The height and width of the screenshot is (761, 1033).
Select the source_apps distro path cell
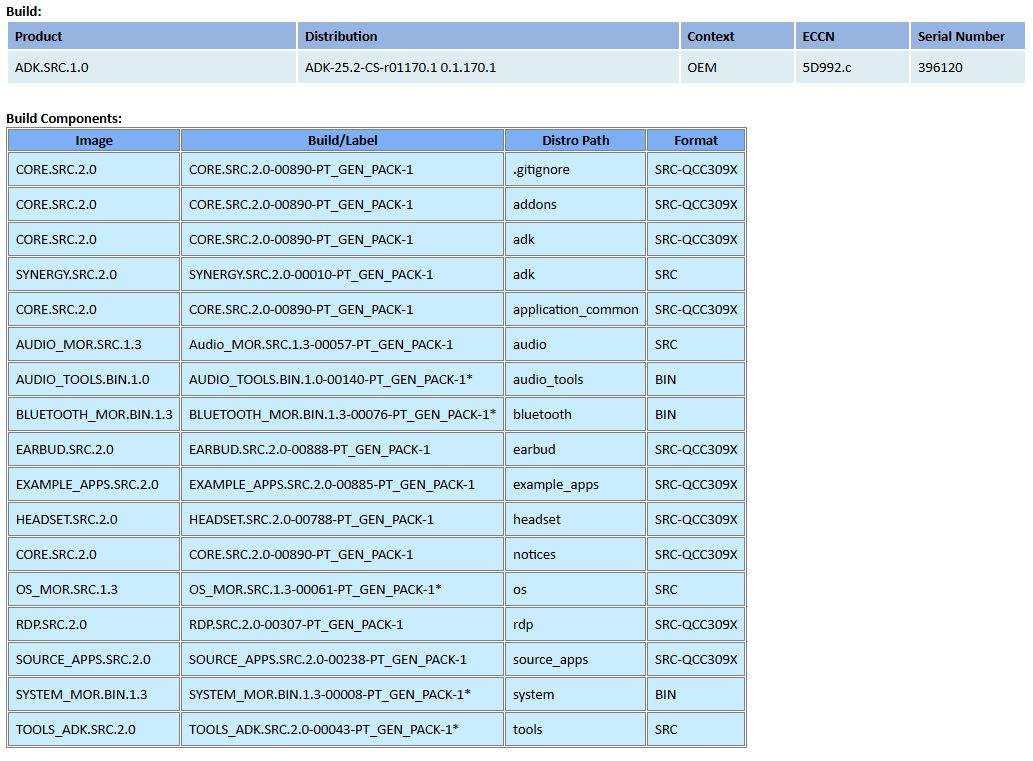point(550,659)
